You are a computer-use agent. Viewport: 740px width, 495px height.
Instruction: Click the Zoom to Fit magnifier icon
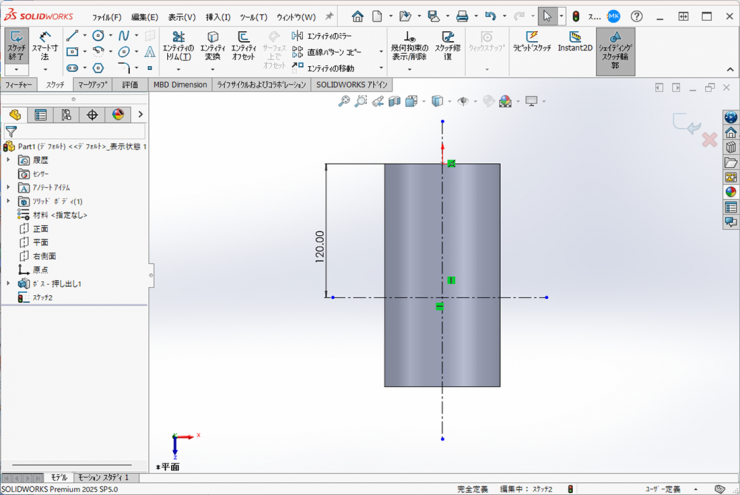(345, 101)
